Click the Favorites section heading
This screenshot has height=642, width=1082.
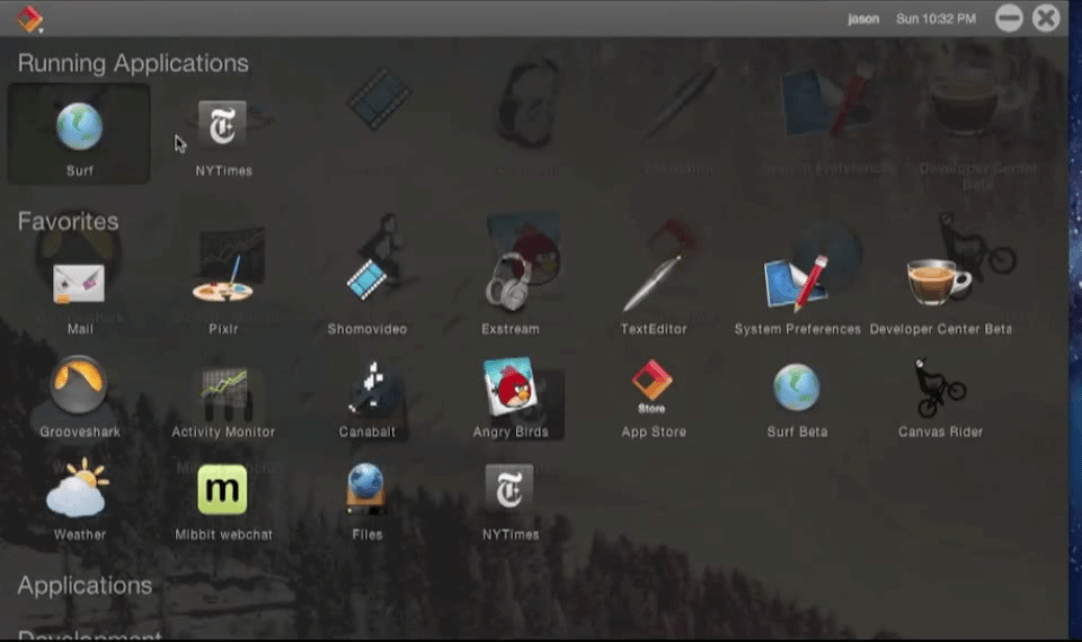[x=68, y=222]
